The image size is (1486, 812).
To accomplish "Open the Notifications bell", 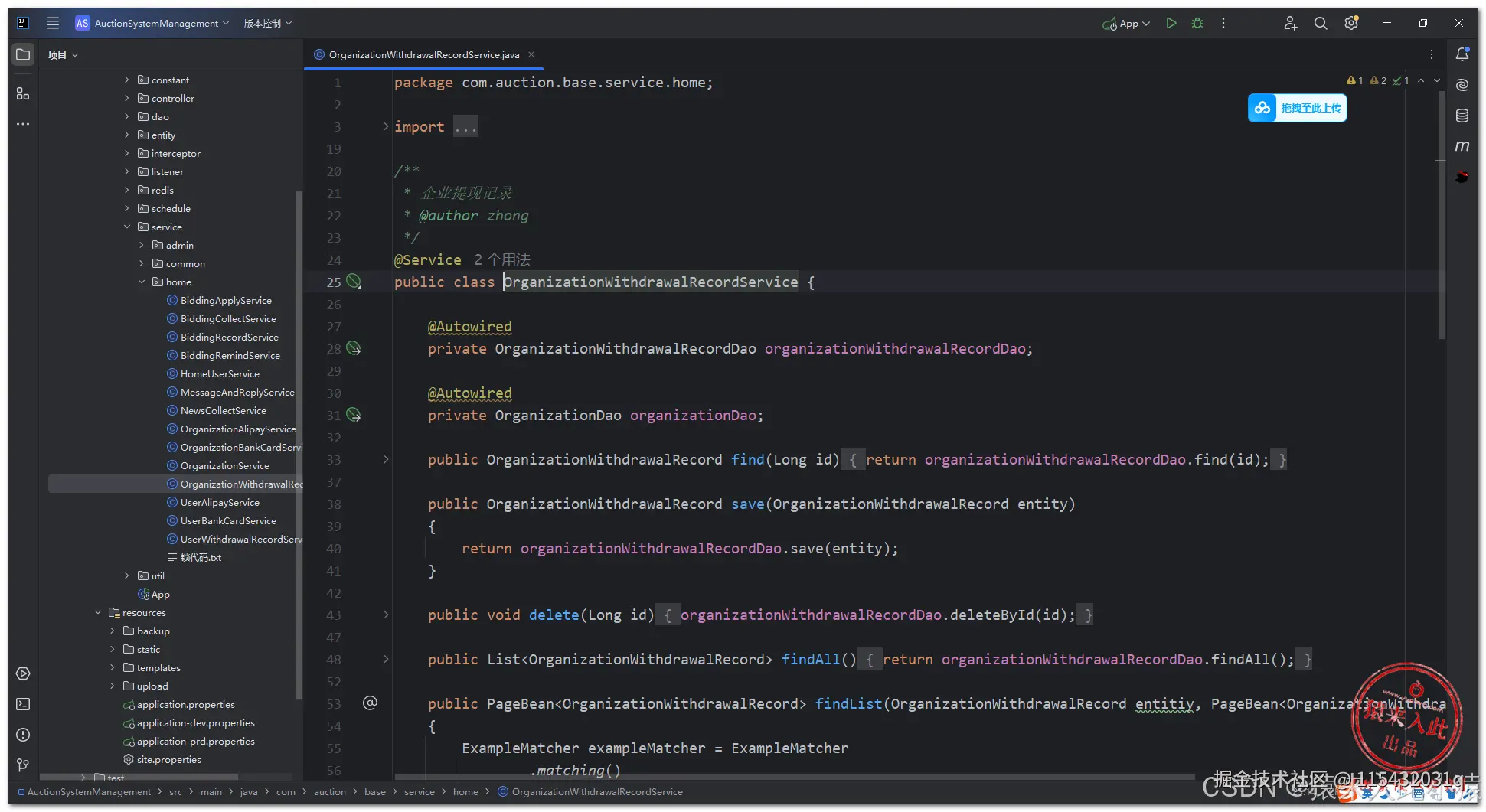I will (x=1462, y=54).
